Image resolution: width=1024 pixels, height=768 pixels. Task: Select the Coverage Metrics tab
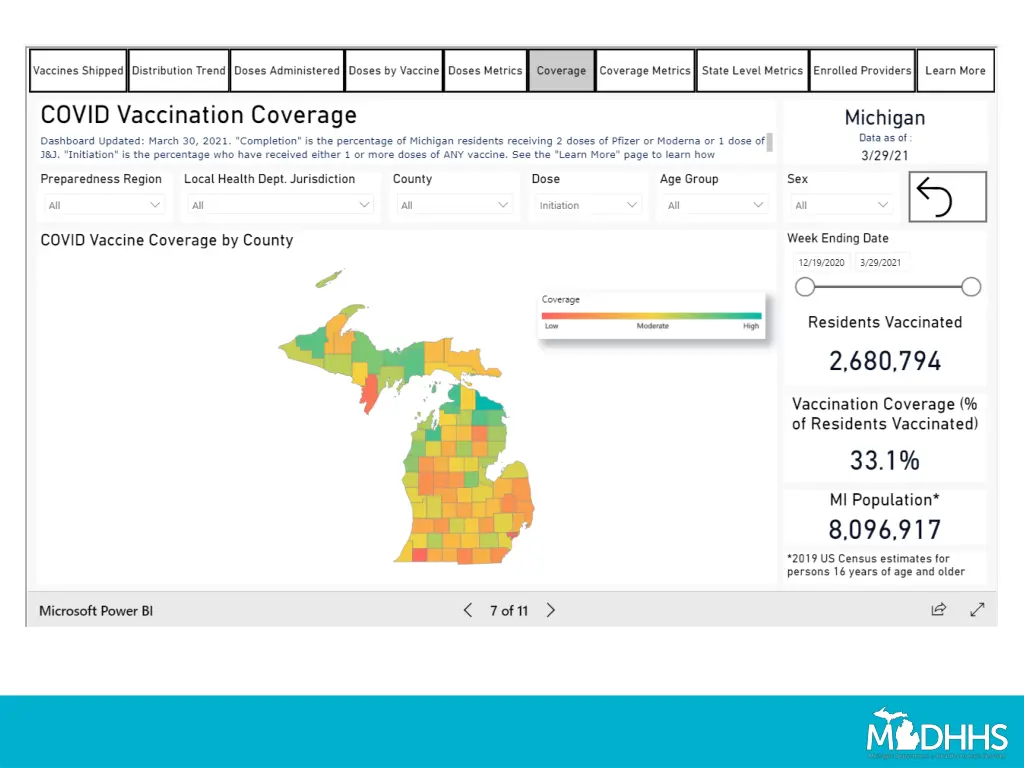pos(645,71)
